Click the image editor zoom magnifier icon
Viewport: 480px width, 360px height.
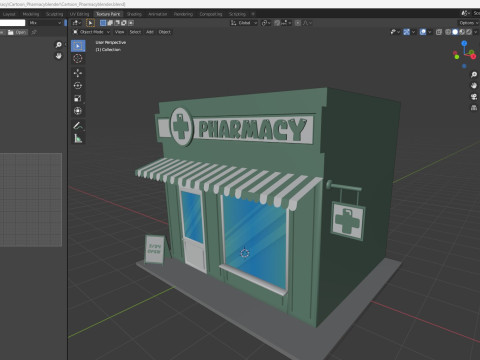[x=59, y=45]
